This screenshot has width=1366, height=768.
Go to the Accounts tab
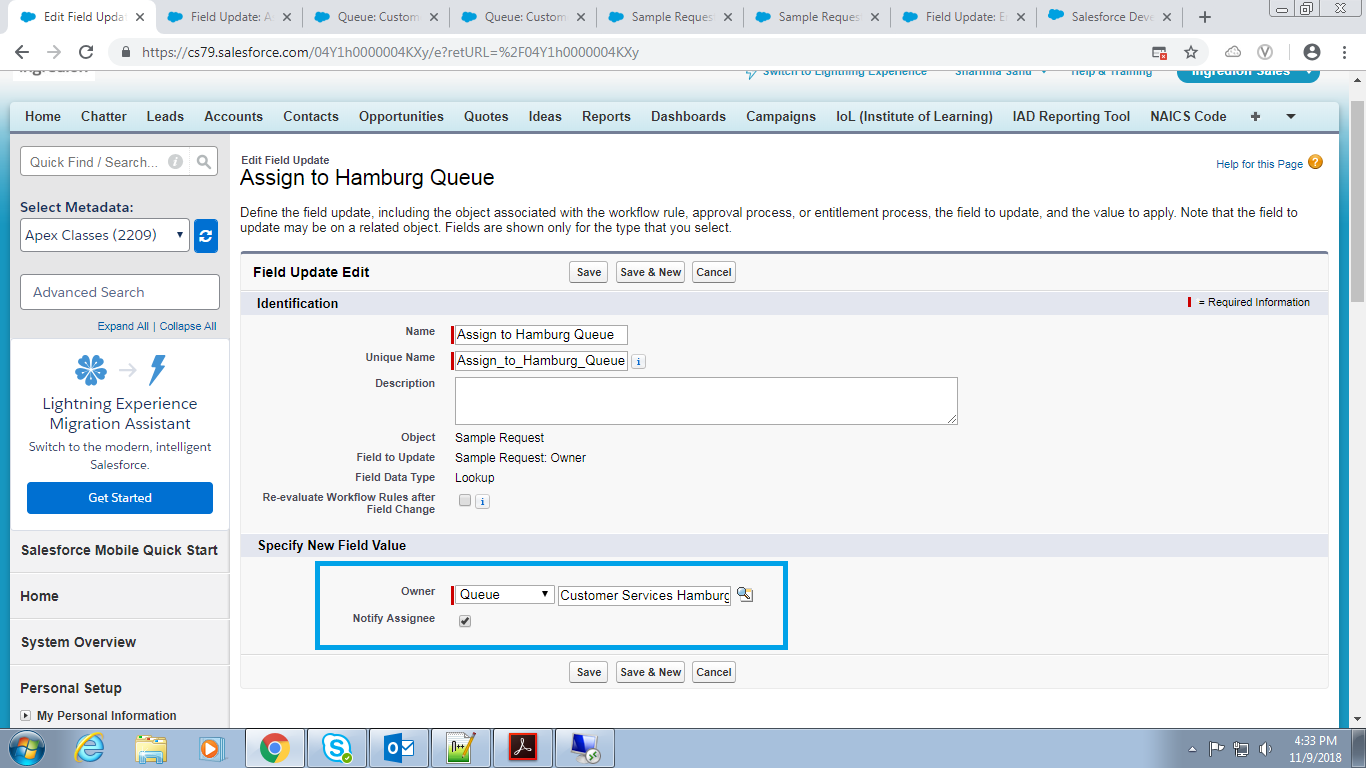tap(233, 117)
